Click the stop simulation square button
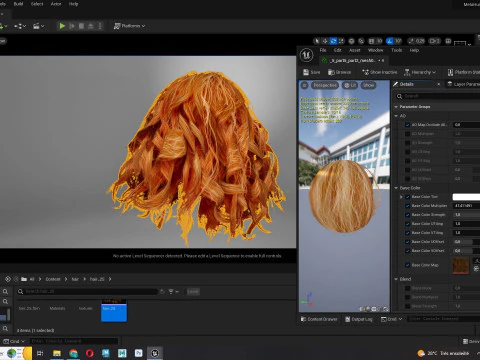Image resolution: width=480 pixels, height=360 pixels. tap(81, 26)
